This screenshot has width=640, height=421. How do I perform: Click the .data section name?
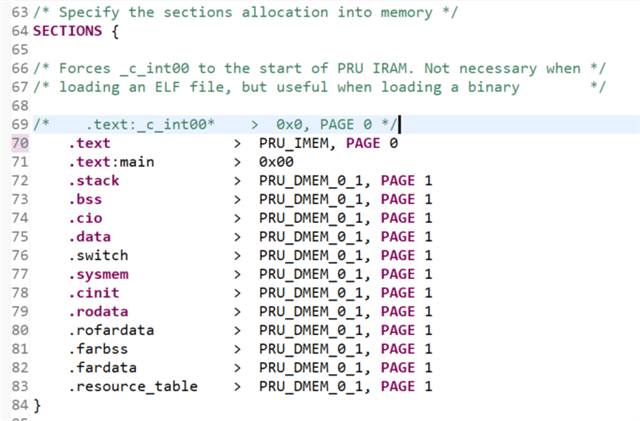[90, 237]
